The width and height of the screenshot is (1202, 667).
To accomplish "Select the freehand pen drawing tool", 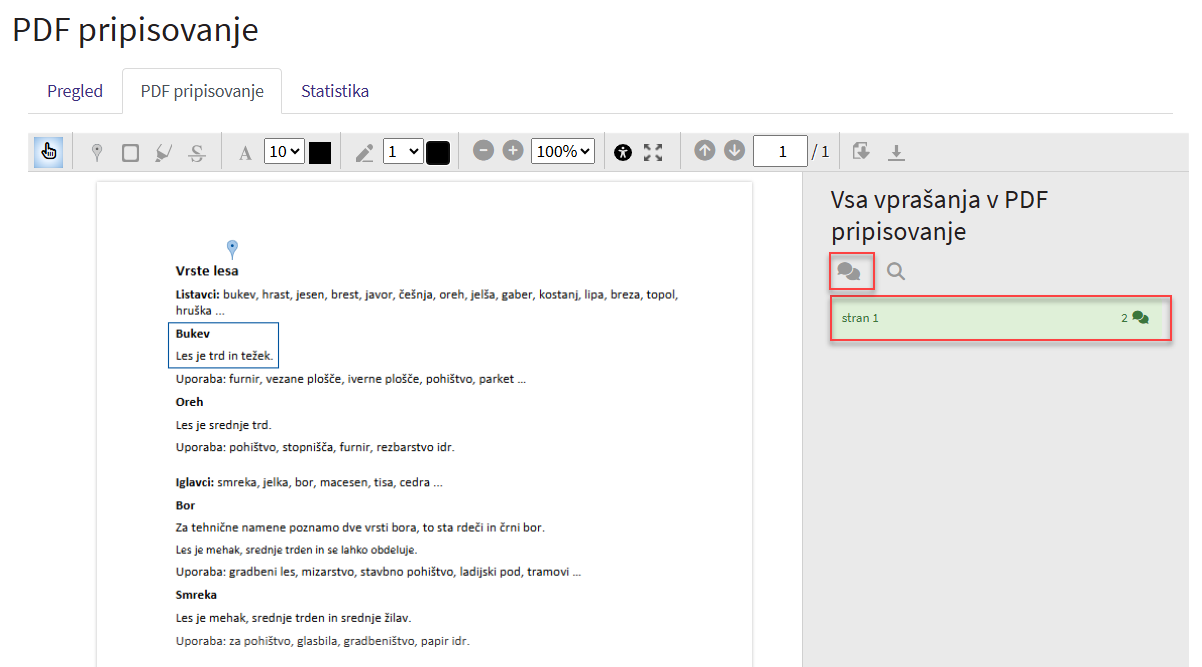I will [x=364, y=152].
